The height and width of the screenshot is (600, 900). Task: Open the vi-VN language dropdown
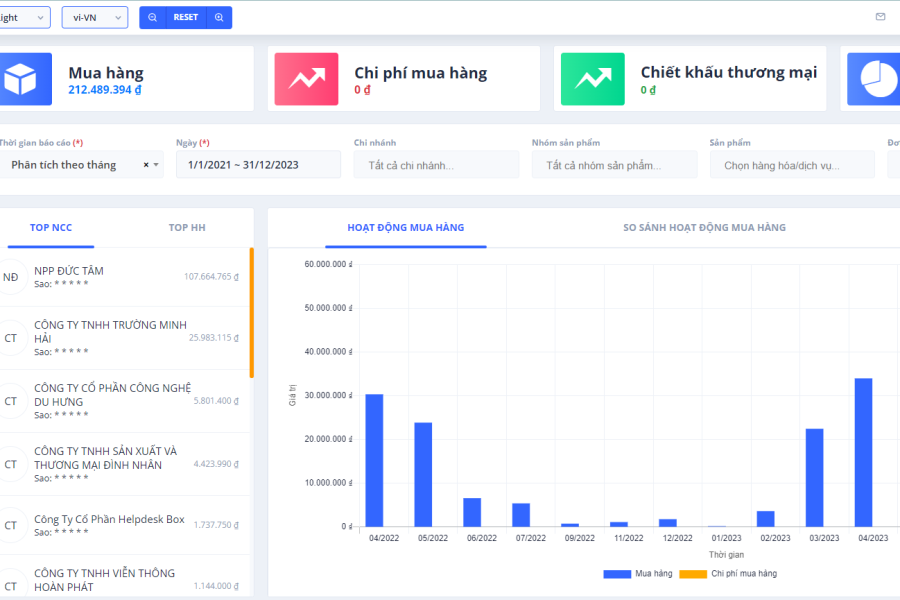[x=94, y=17]
